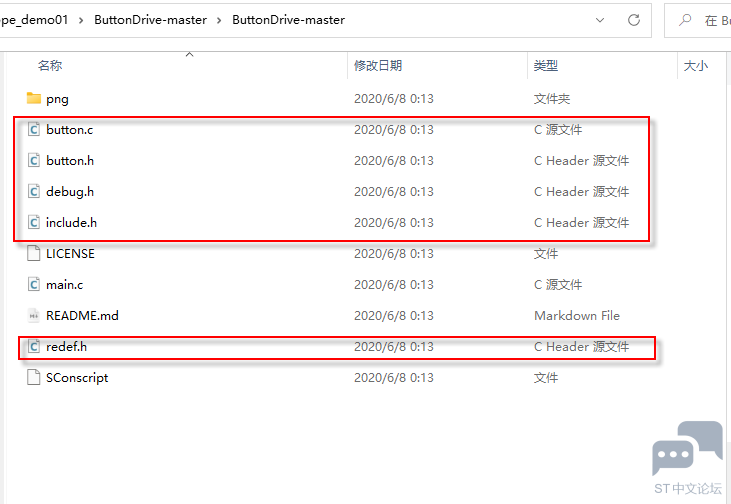The height and width of the screenshot is (504, 731).
Task: Click the search magnifier icon
Action: (685, 20)
